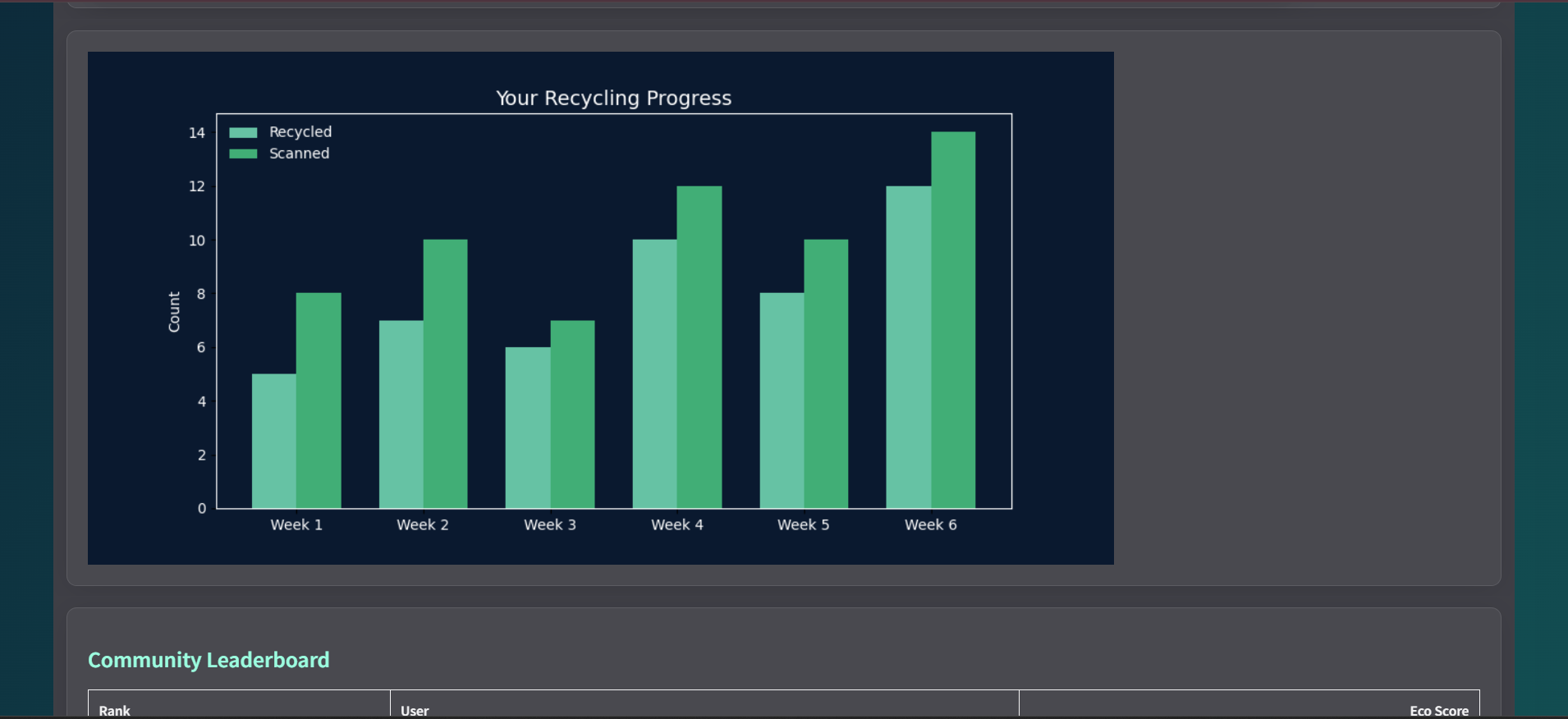Click the Community Leaderboard heading
Screen dimensions: 1568x719
[x=209, y=660]
